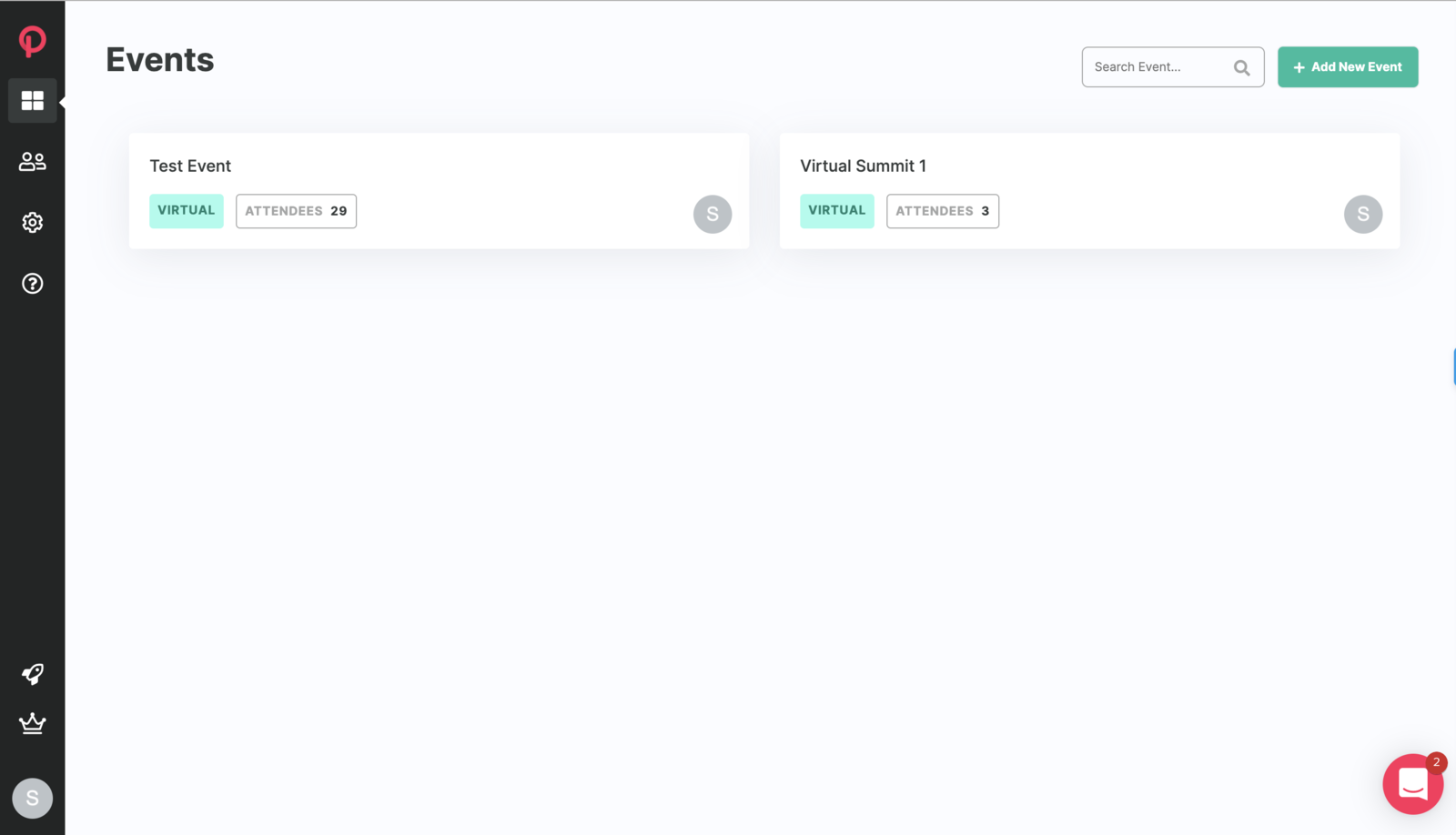
Task: Click the search magnifier icon
Action: pyautogui.click(x=1241, y=66)
